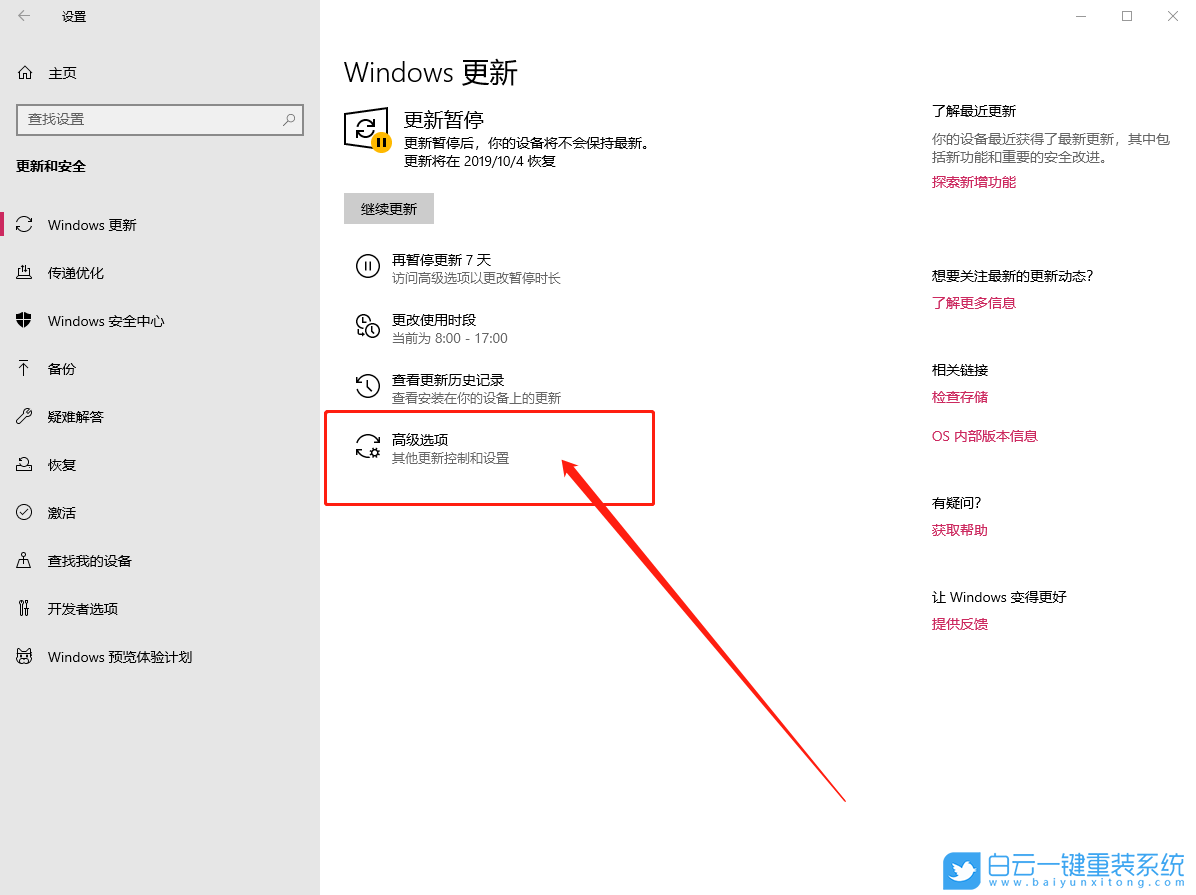The width and height of the screenshot is (1196, 895).
Task: View 查看更新历史记录
Action: (x=447, y=380)
